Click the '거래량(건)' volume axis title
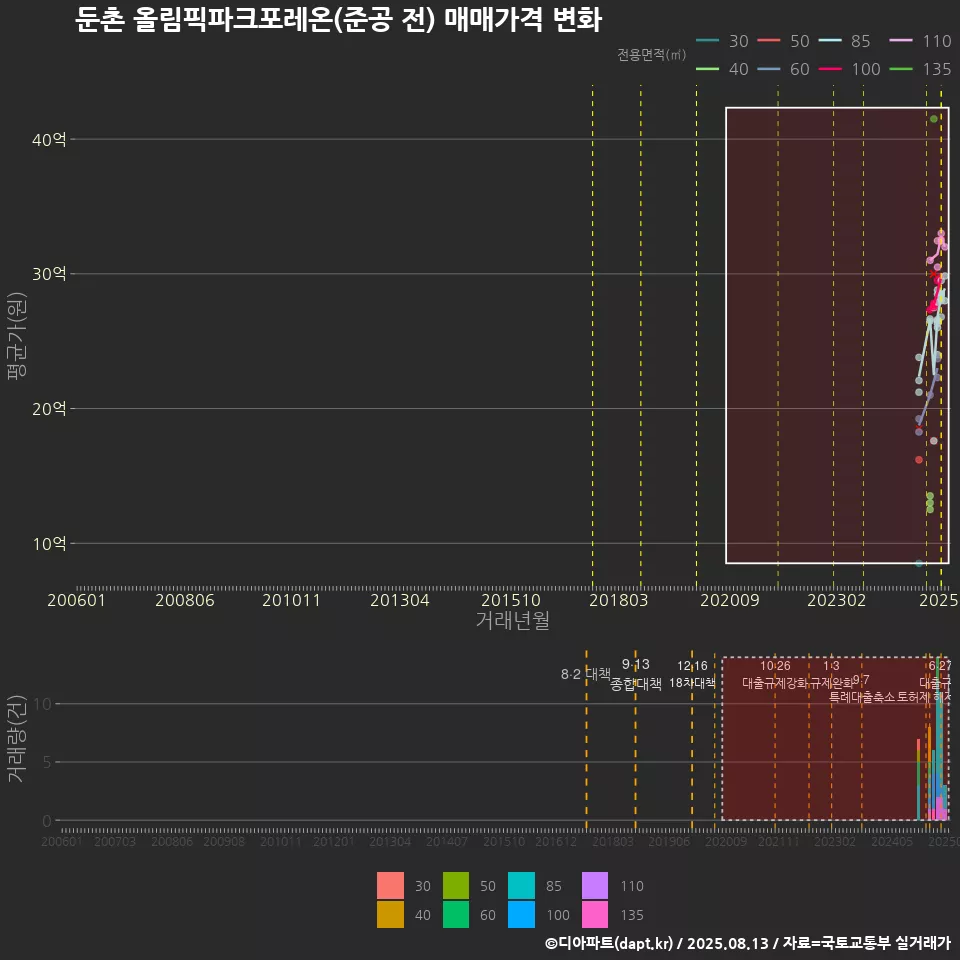 tap(17, 738)
